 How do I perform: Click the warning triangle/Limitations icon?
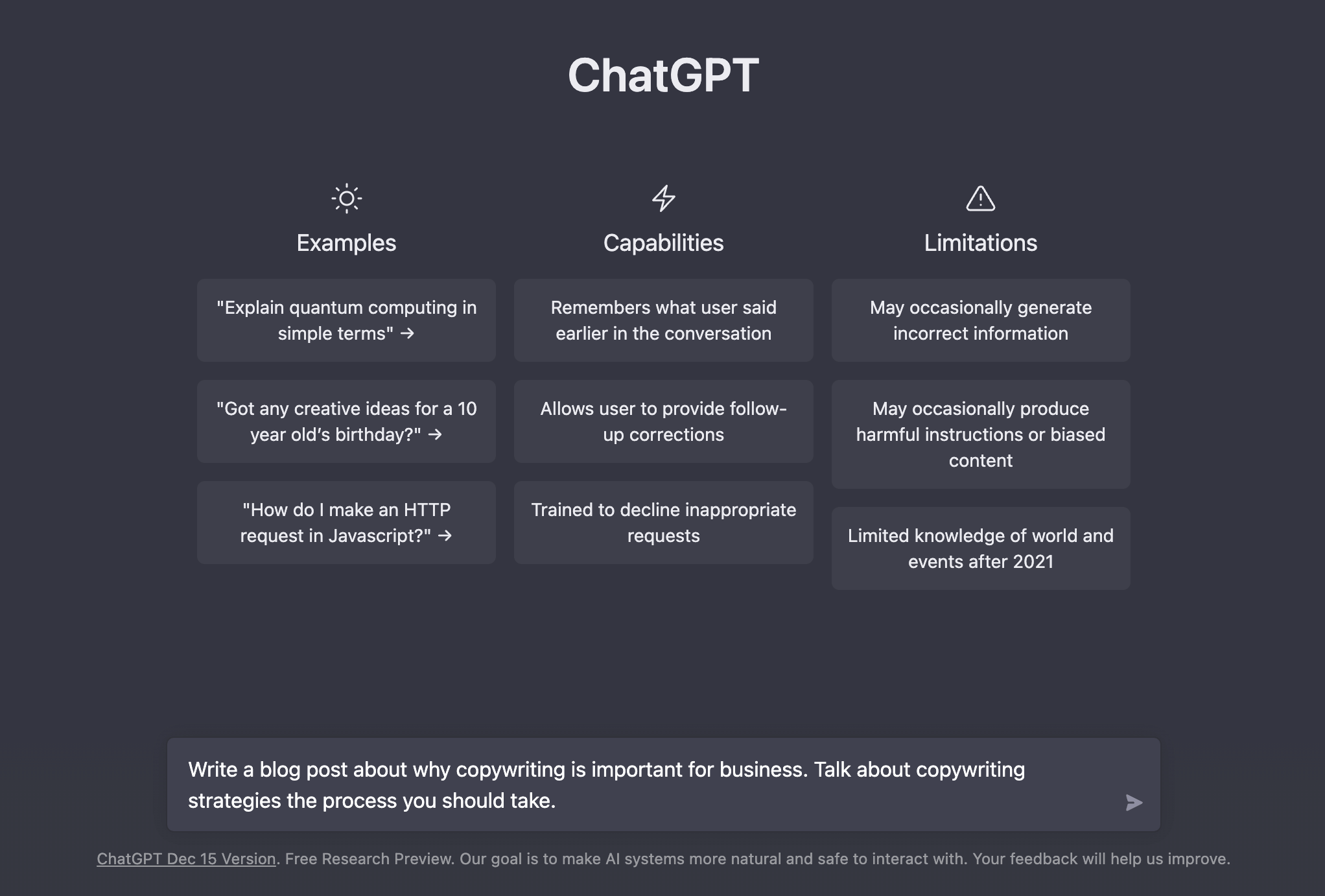click(980, 196)
